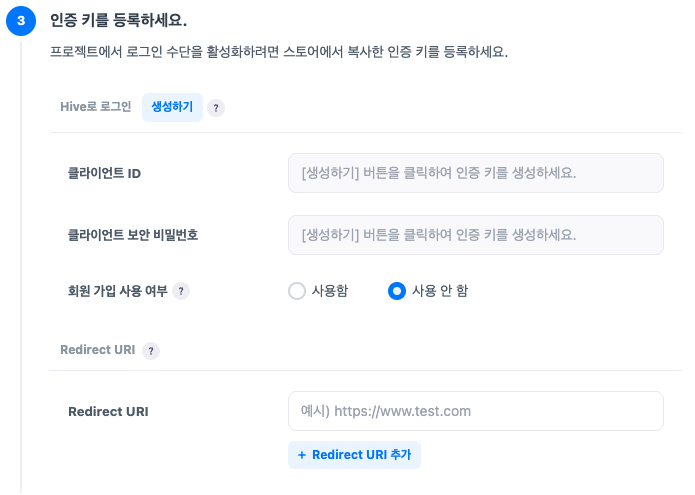The height and width of the screenshot is (495, 695).
Task: Open help tooltip next to 생성하기 button
Action: coord(216,108)
